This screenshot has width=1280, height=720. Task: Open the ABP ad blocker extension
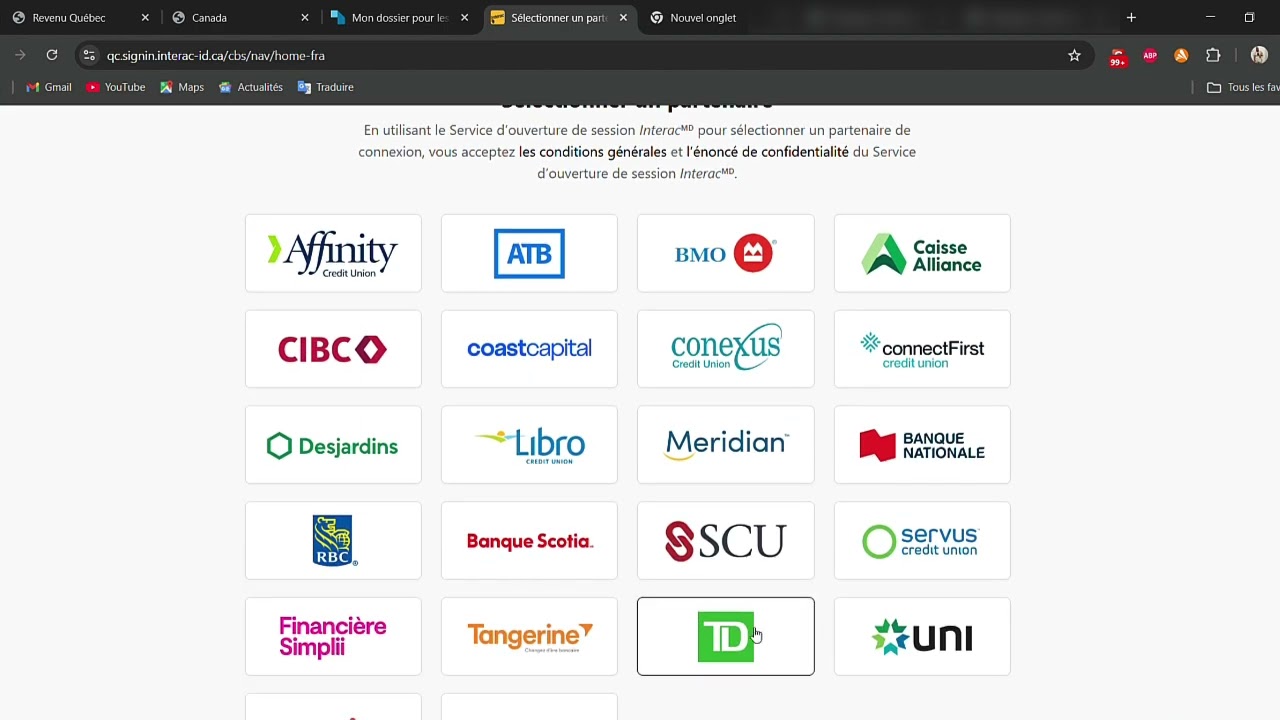1150,56
